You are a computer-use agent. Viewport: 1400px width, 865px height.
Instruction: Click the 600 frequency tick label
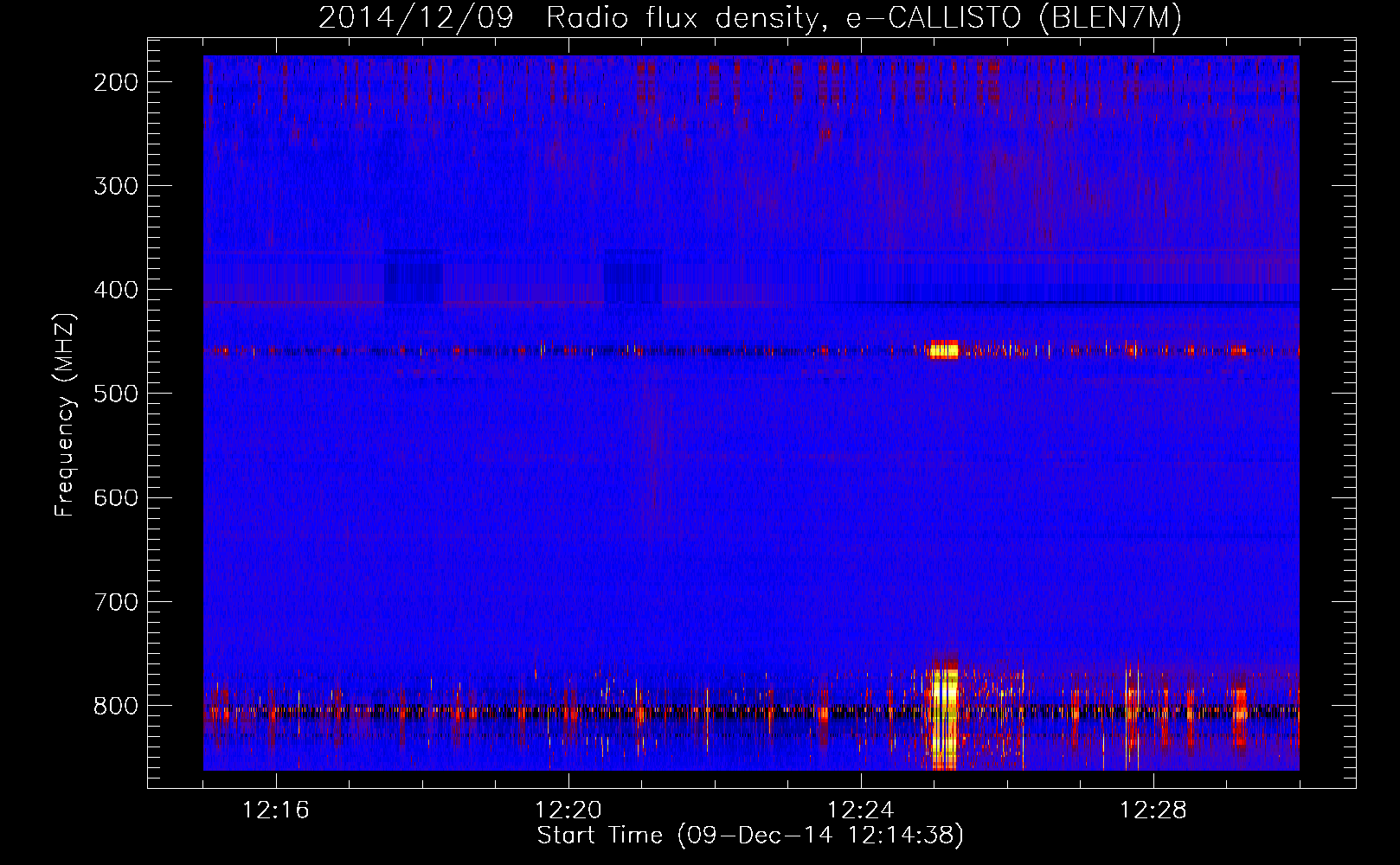[116, 497]
